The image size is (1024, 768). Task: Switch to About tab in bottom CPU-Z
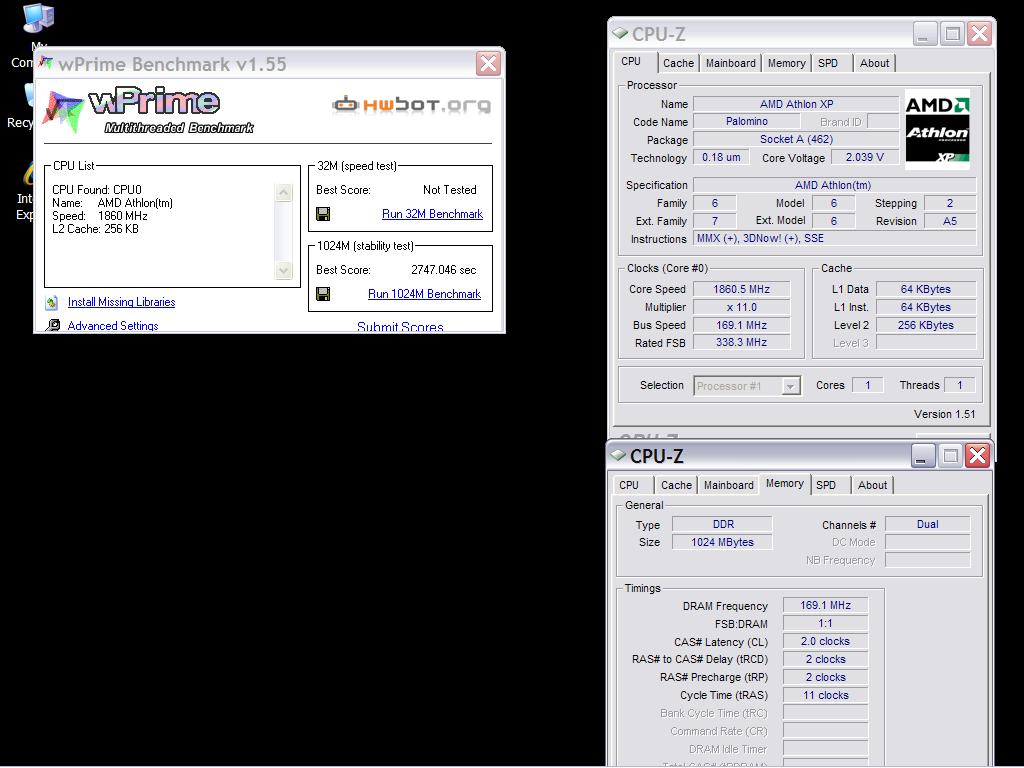point(872,485)
